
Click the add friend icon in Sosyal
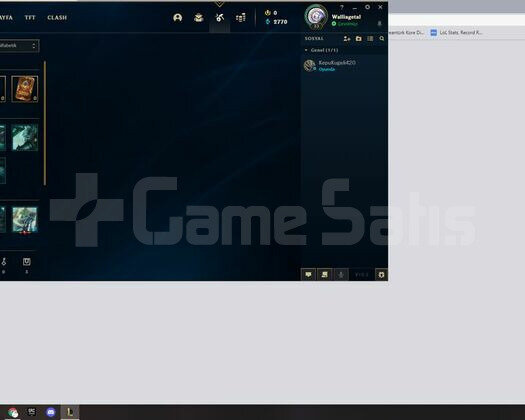(347, 39)
